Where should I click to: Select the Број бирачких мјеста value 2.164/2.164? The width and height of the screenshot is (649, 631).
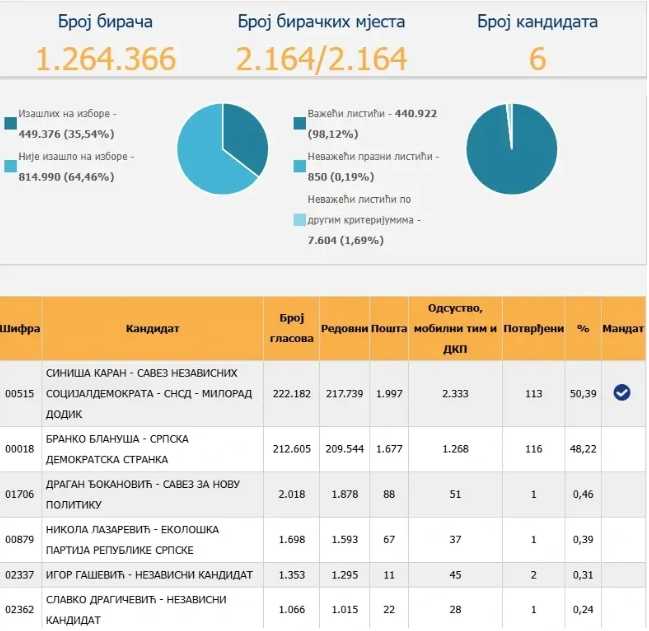pos(322,59)
